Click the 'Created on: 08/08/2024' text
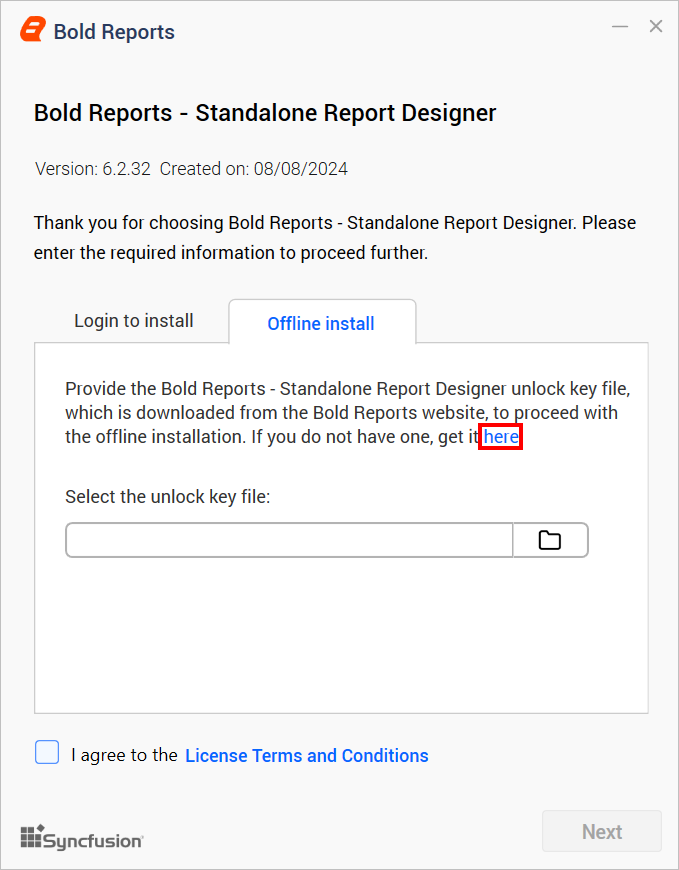 click(254, 169)
